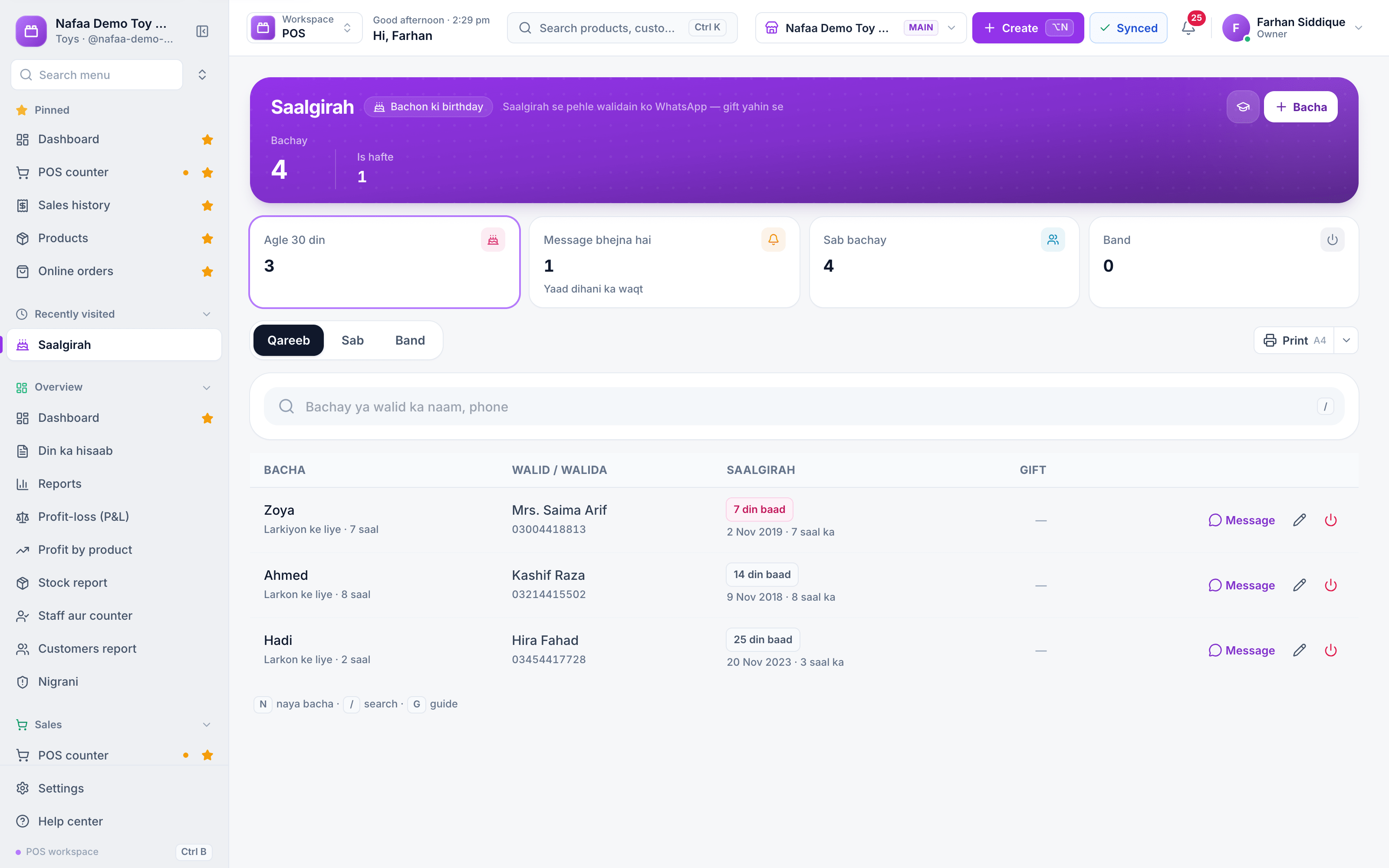Edit Ahmed's record with pencil icon

click(x=1300, y=585)
